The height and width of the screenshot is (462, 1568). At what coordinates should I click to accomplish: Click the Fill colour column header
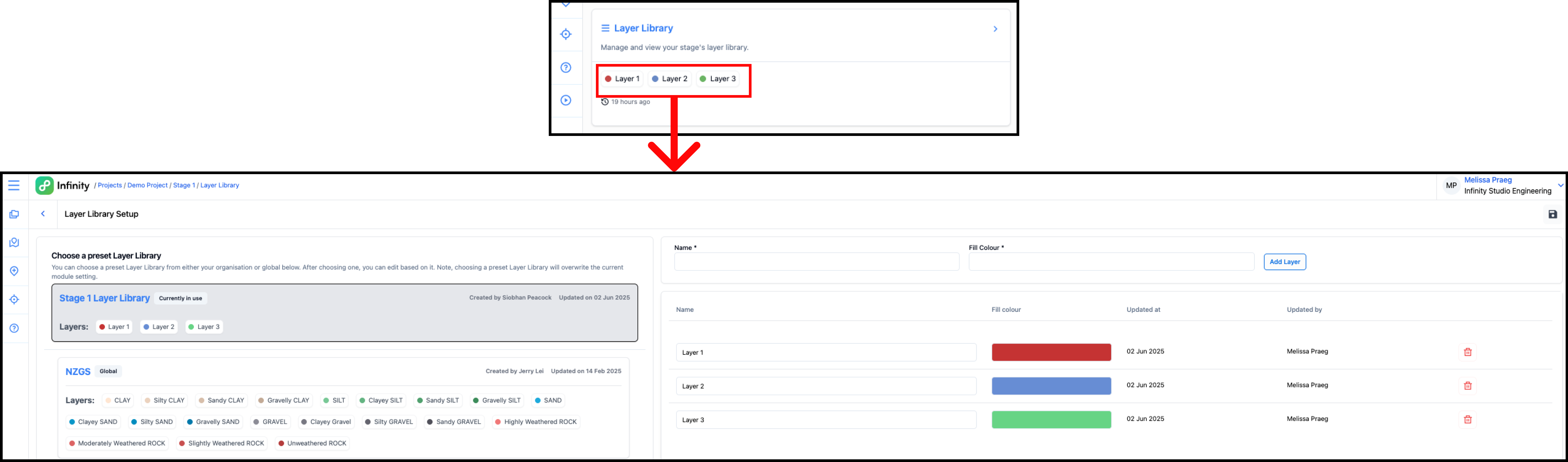click(x=1006, y=310)
